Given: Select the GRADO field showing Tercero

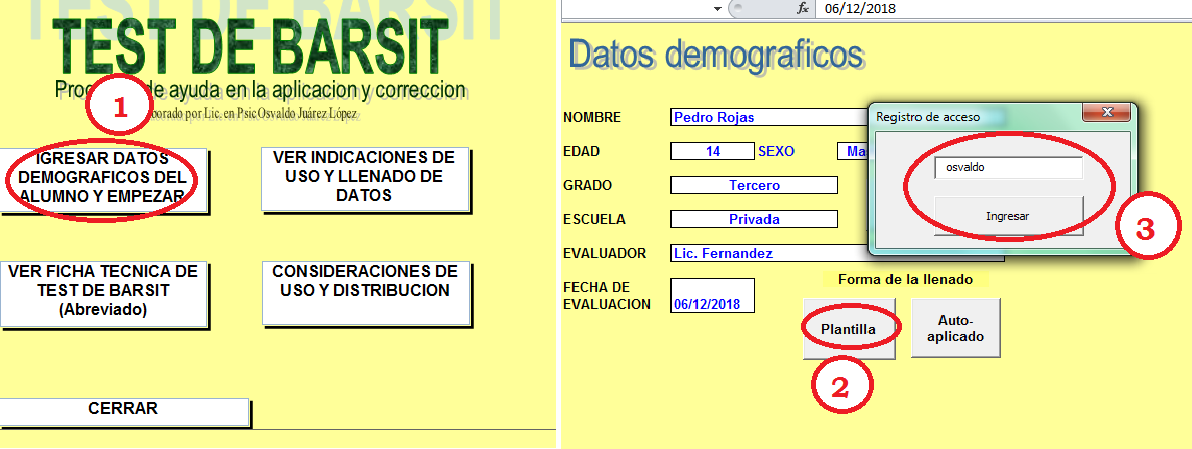Looking at the screenshot, I should (753, 185).
